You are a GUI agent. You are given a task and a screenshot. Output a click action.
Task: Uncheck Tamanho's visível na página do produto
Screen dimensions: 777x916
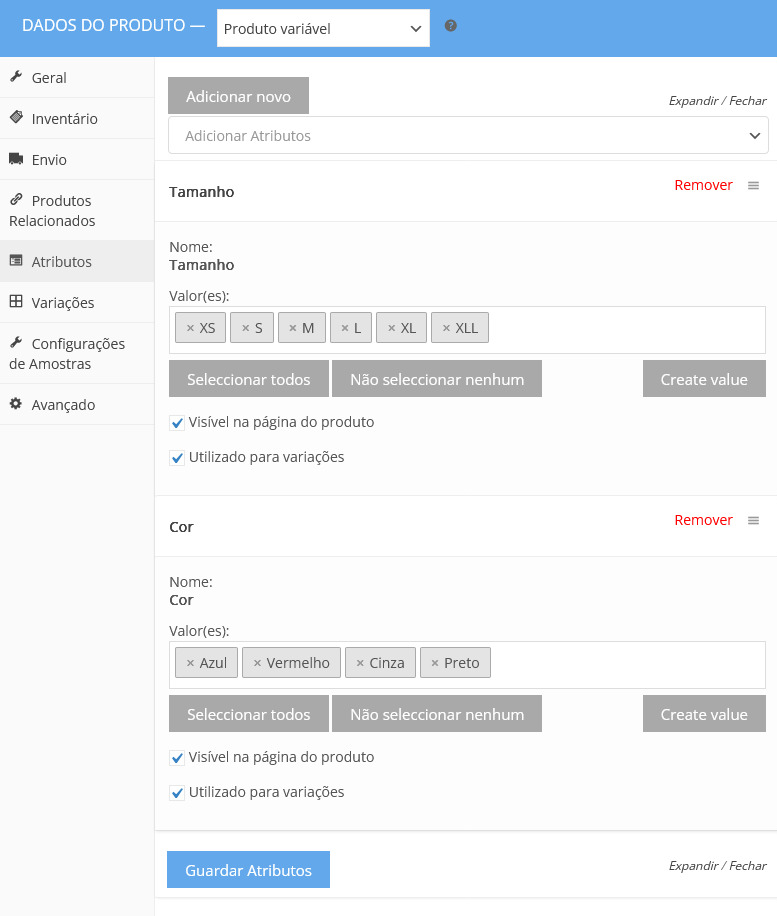pos(177,423)
